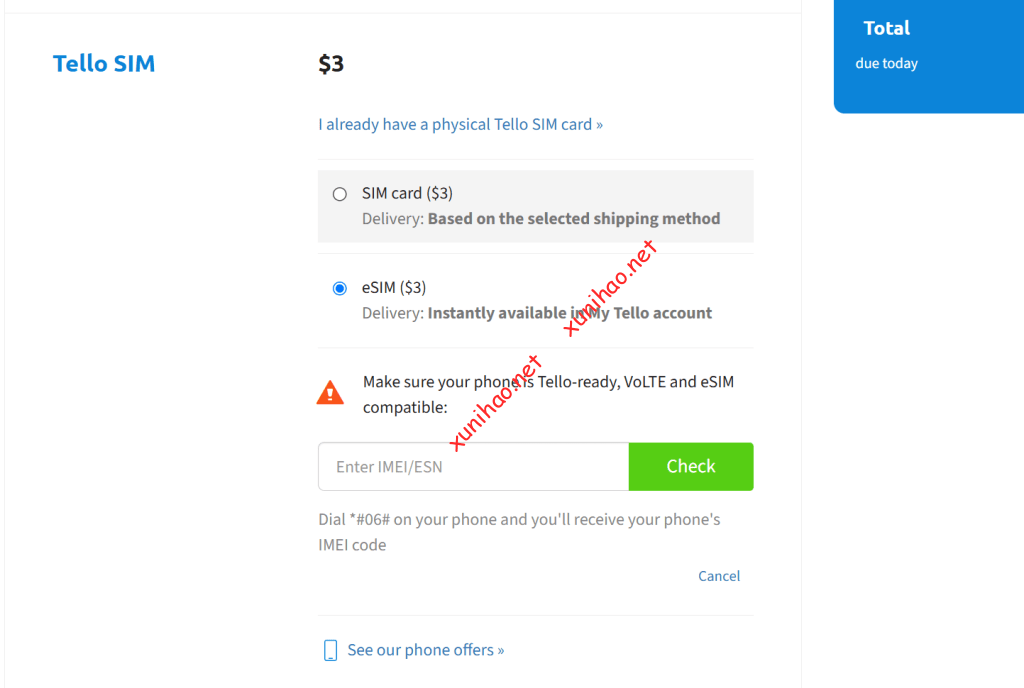Open the 'See our phone offers' link

(425, 650)
